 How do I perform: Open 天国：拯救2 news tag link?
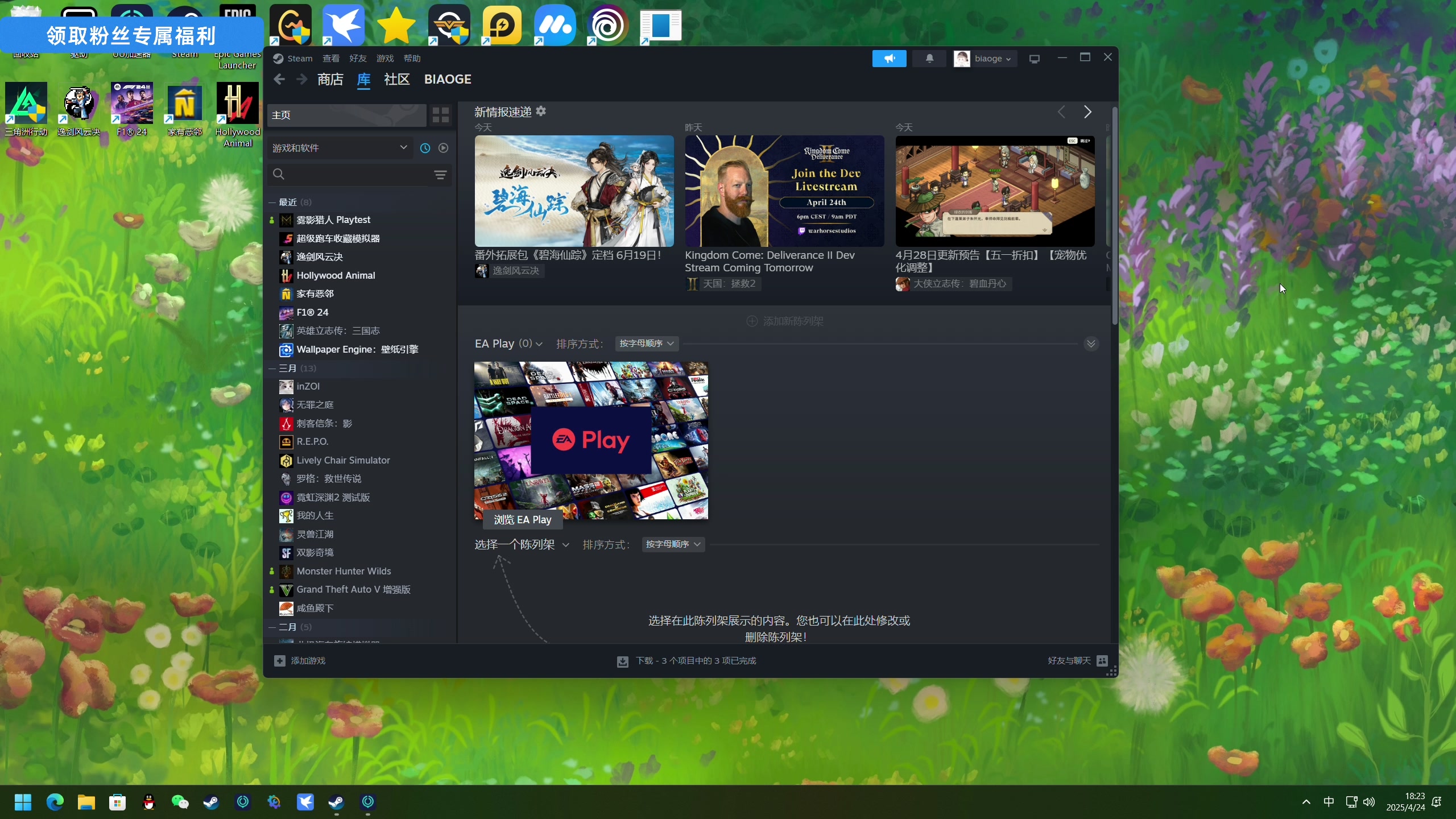tap(723, 284)
